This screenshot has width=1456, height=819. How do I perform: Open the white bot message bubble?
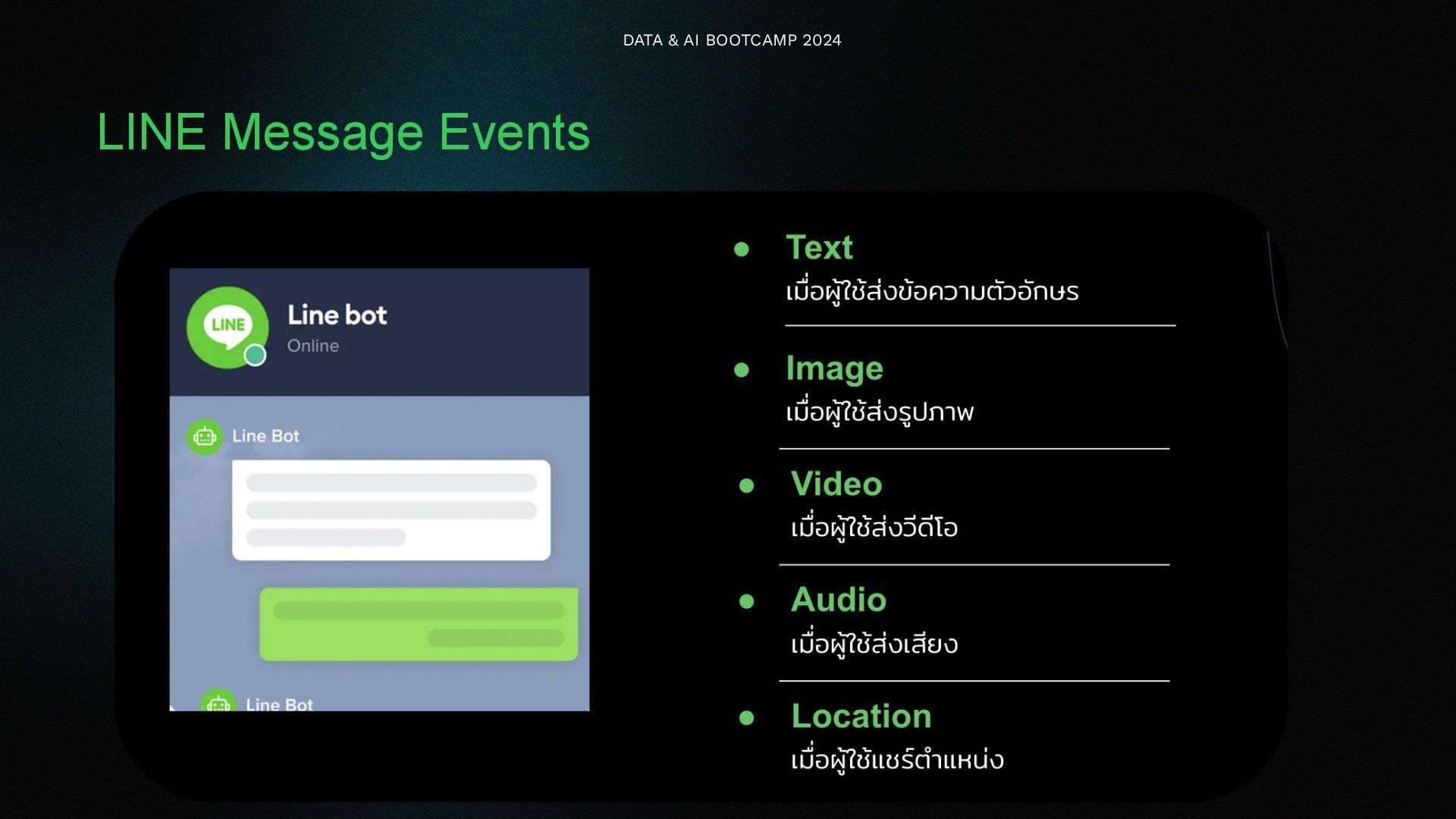point(391,510)
